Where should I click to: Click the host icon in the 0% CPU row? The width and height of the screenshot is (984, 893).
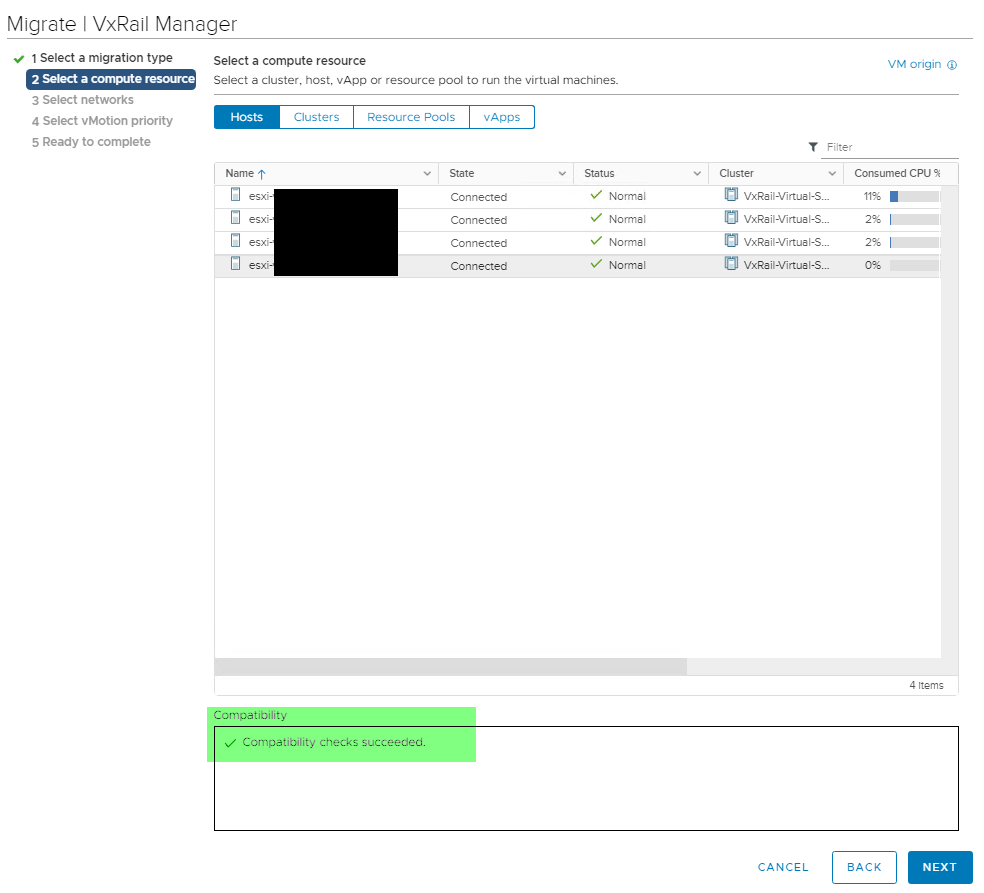(235, 264)
